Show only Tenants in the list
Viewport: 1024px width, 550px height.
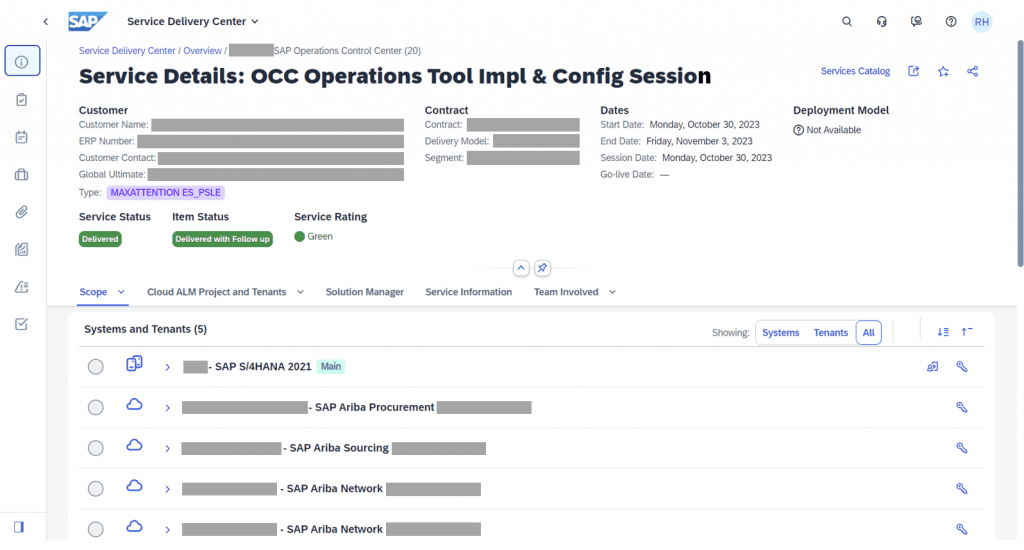click(x=830, y=333)
